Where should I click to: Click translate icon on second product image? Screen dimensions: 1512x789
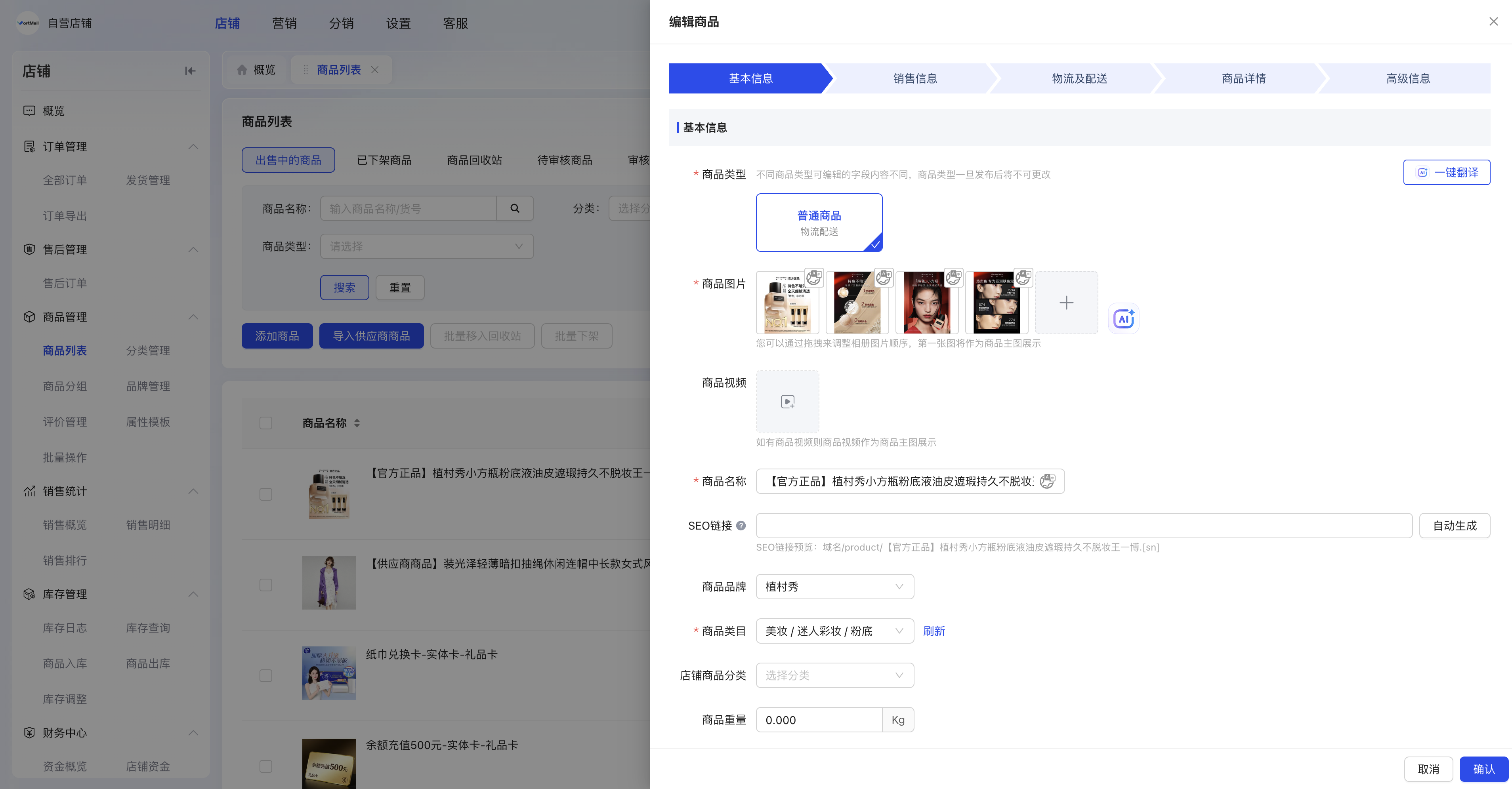point(883,277)
